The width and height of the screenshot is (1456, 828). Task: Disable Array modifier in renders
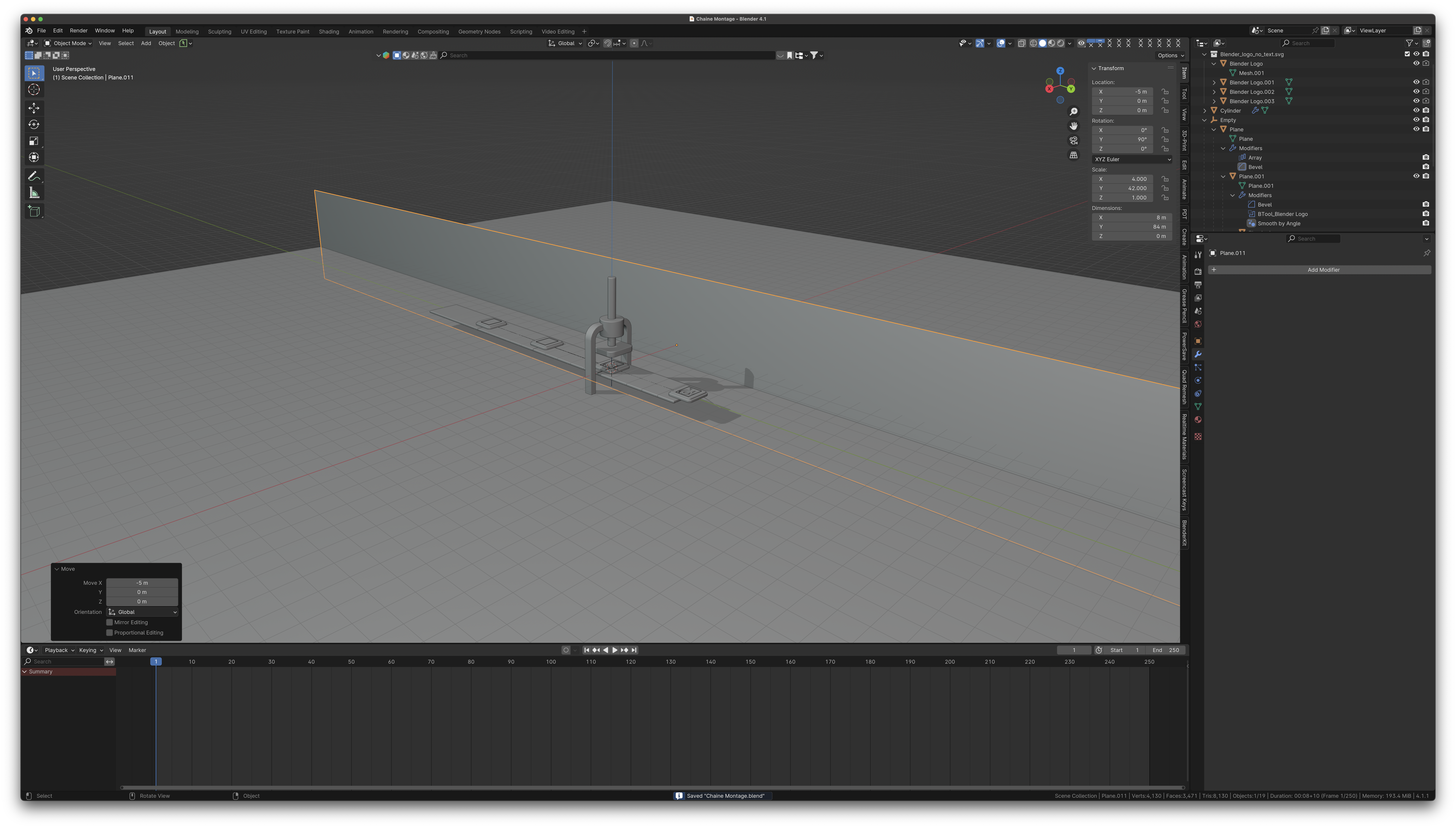point(1426,158)
